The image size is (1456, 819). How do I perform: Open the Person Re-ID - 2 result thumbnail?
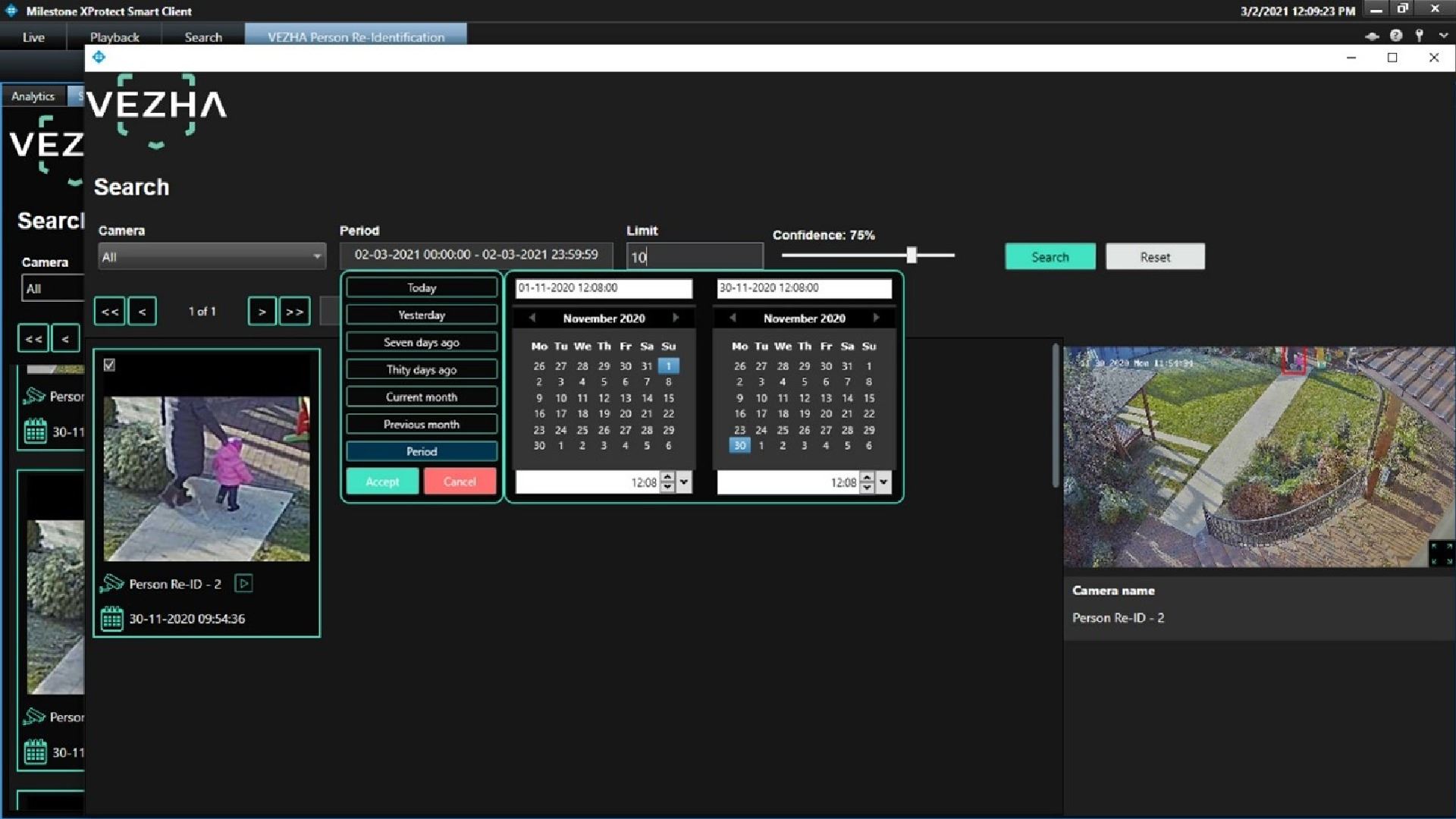click(206, 479)
